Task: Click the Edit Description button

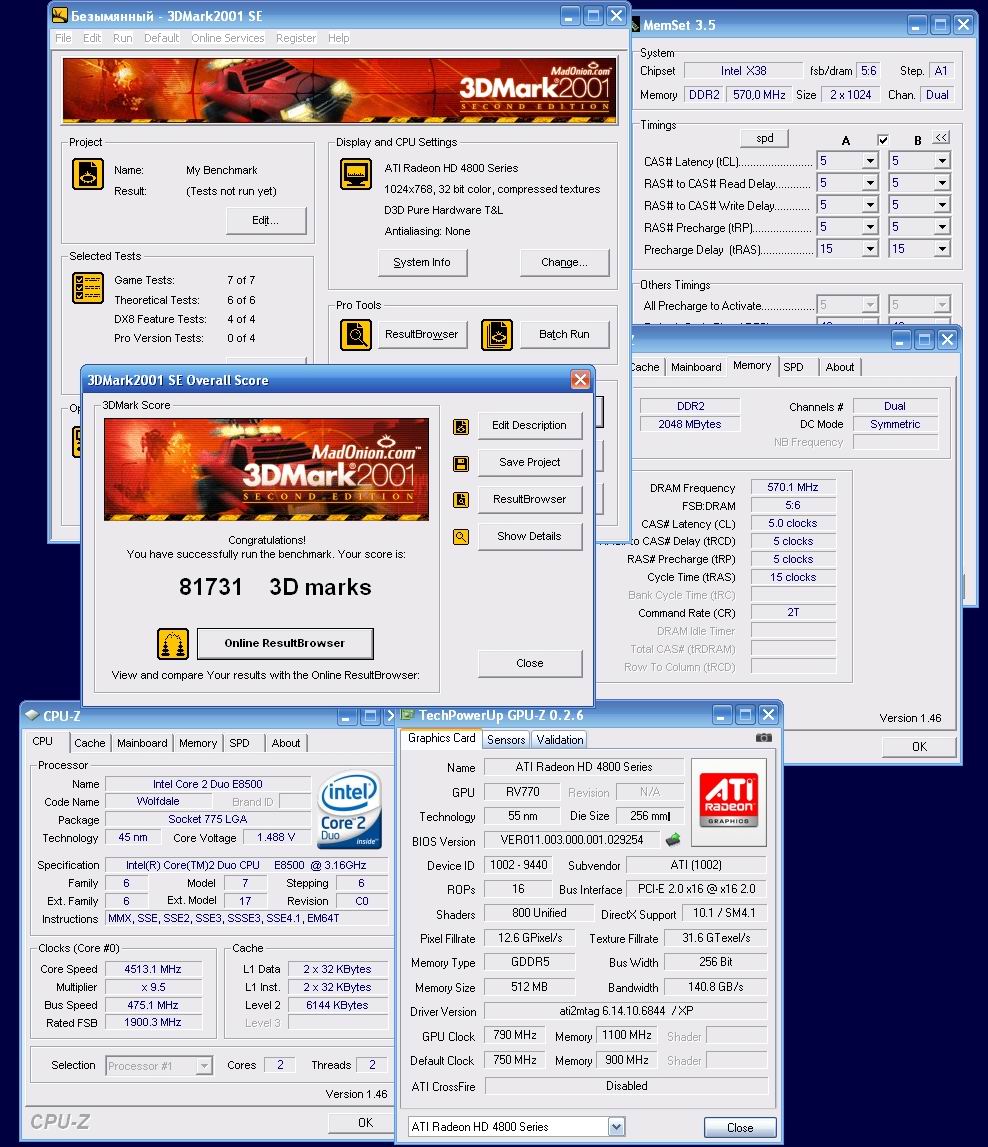Action: click(x=529, y=426)
